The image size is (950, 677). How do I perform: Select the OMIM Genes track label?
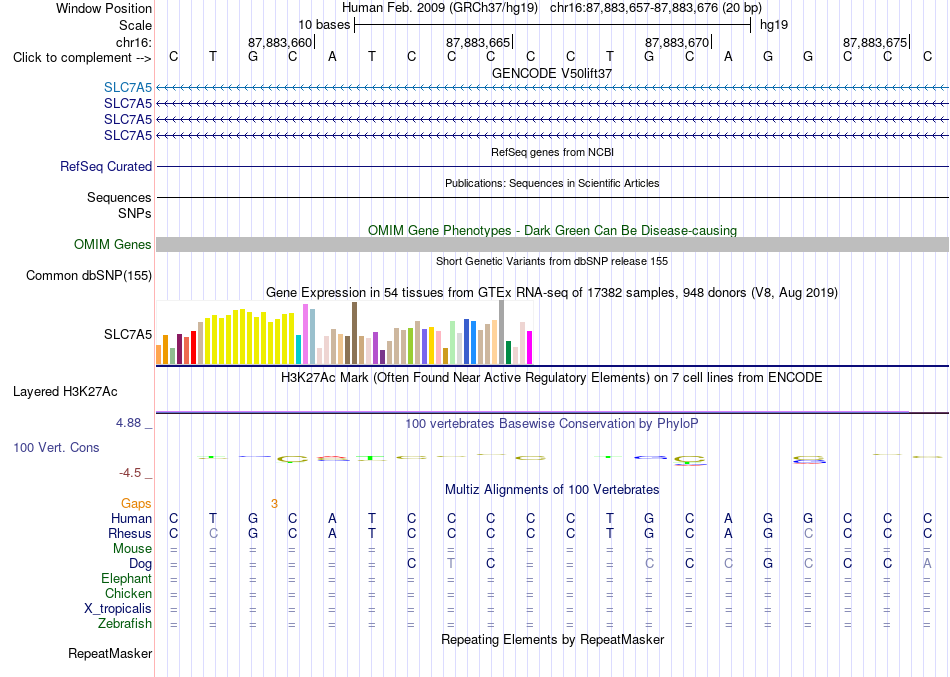click(113, 244)
